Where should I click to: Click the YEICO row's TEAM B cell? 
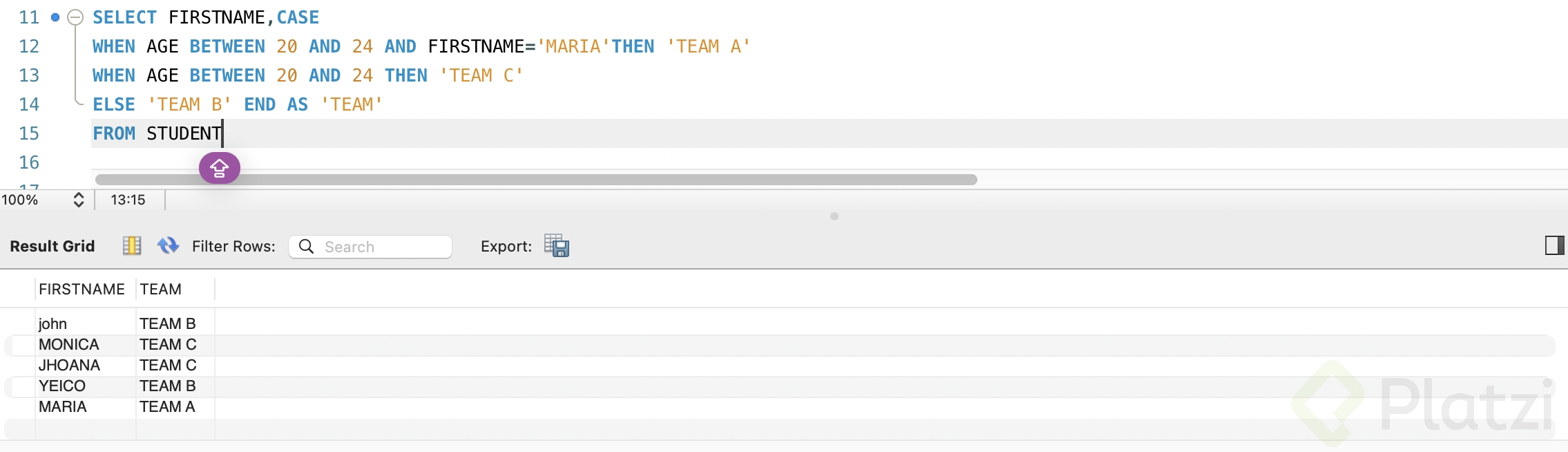[x=168, y=386]
